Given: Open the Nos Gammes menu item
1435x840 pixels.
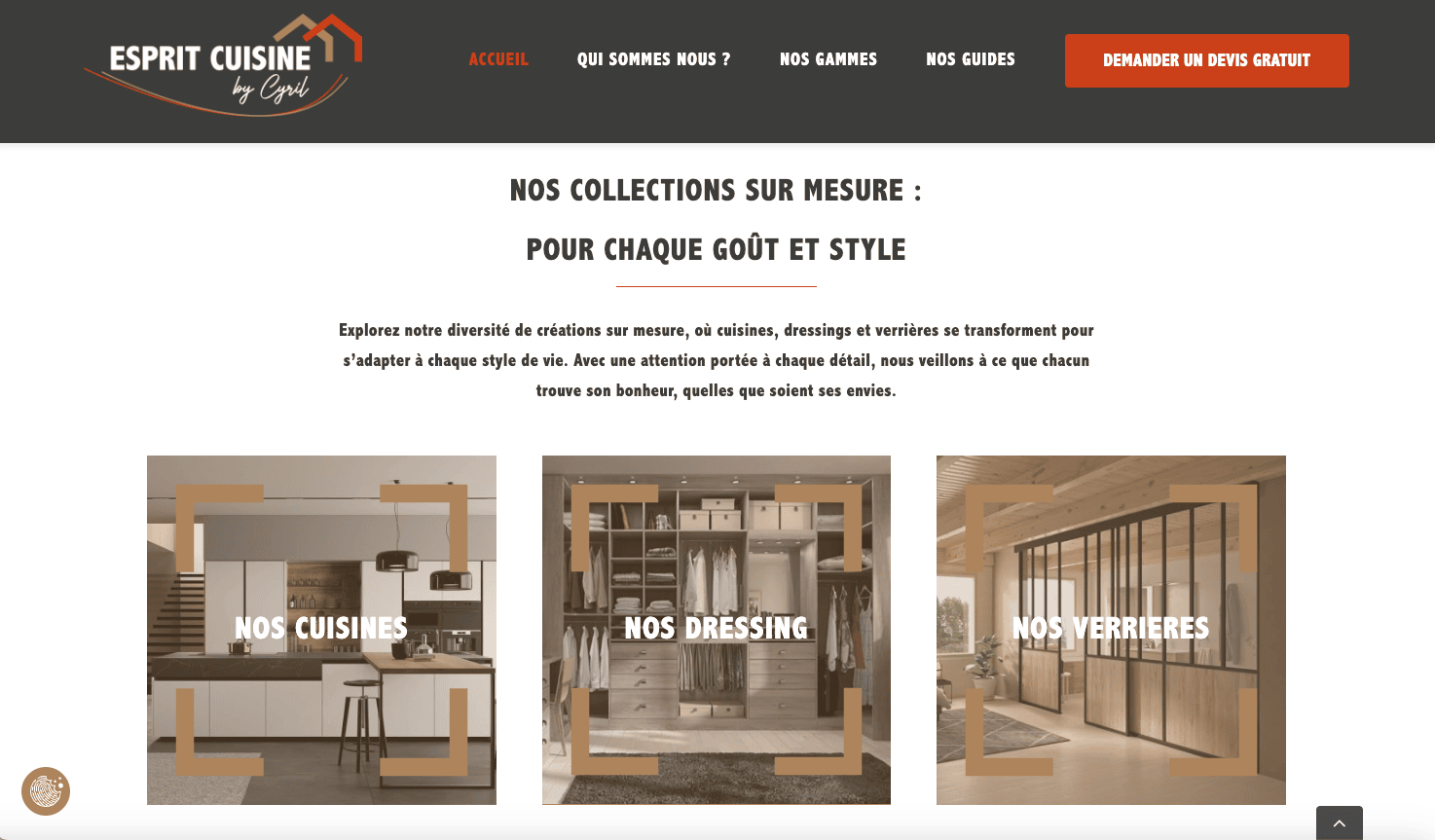Looking at the screenshot, I should click(828, 59).
